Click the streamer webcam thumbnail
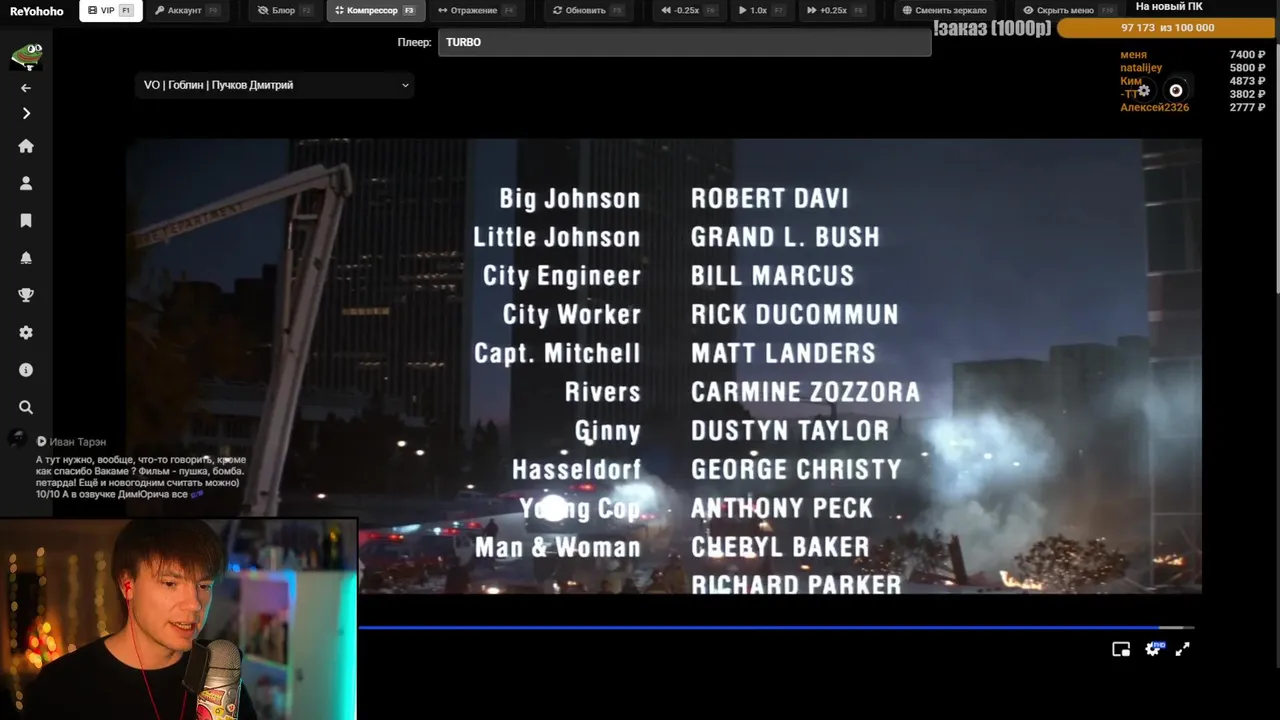This screenshot has width=1280, height=720. click(178, 618)
